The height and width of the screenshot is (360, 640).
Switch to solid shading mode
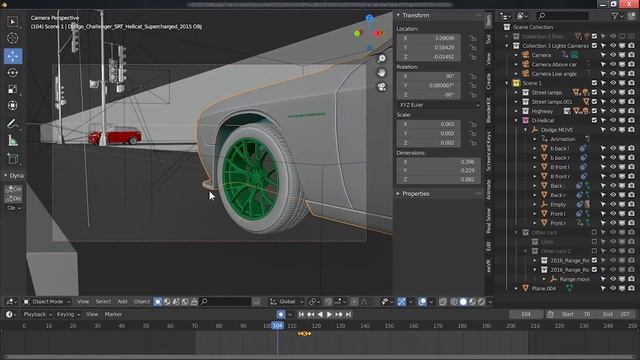pyautogui.click(x=463, y=302)
